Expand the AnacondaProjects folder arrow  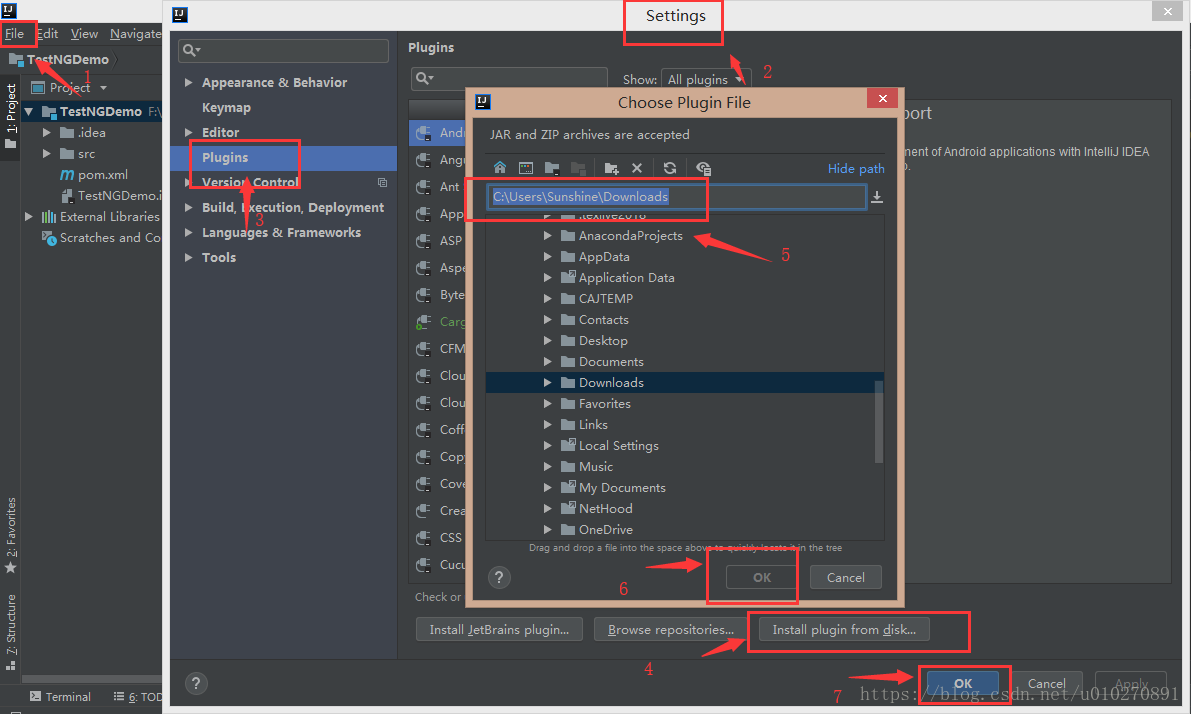point(547,235)
